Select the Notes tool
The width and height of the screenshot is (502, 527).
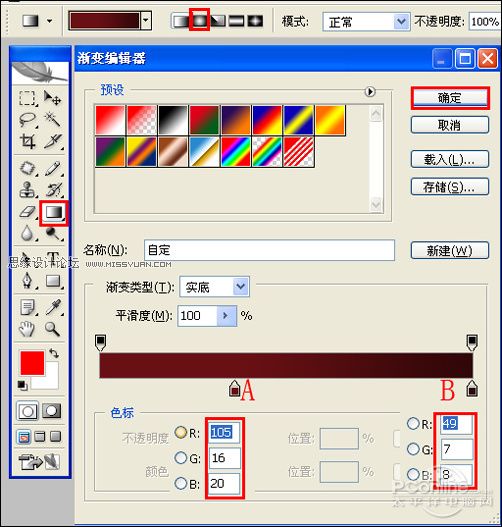27,307
